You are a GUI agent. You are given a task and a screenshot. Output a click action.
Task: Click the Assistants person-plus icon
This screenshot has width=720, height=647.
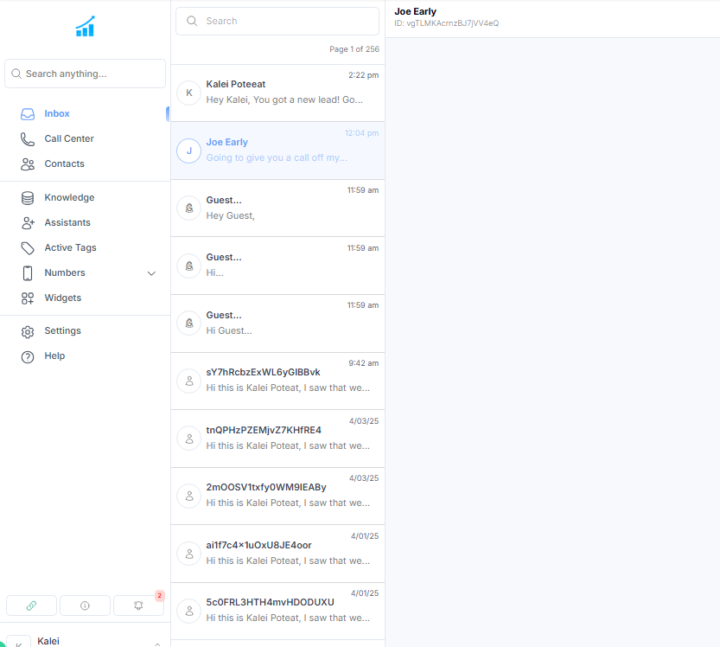click(x=28, y=223)
